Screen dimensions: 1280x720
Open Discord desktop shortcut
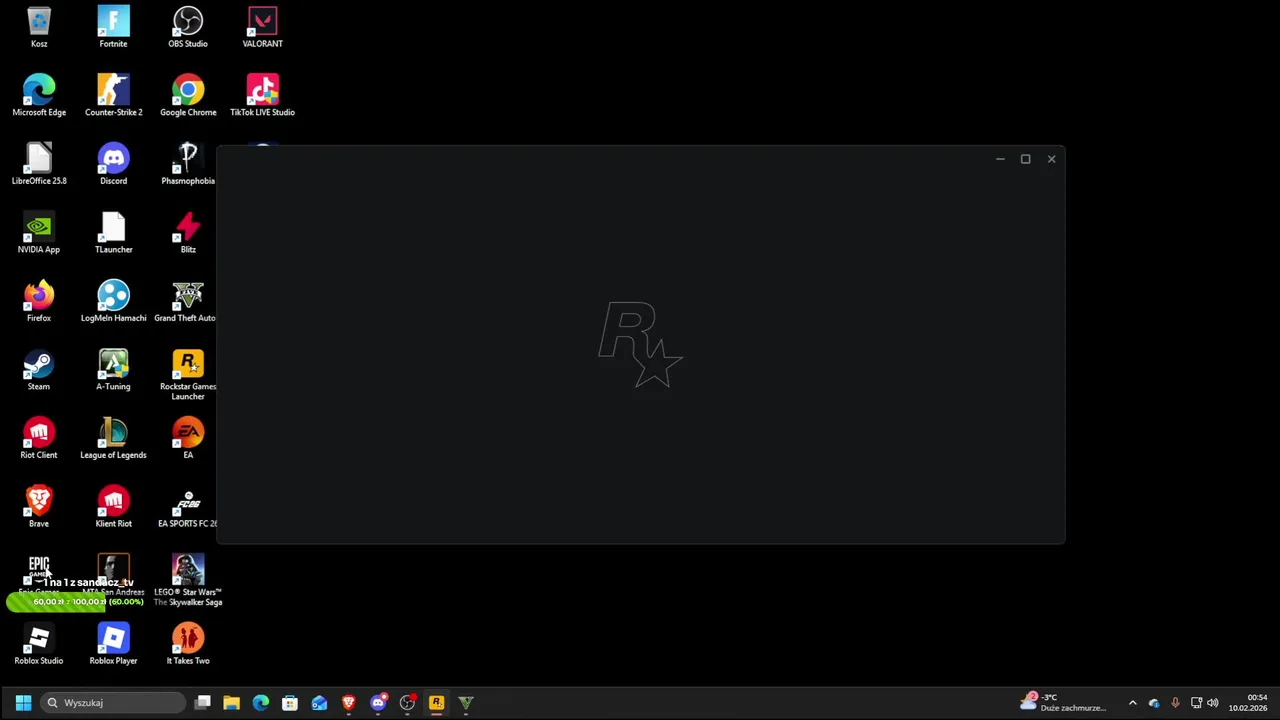[113, 164]
